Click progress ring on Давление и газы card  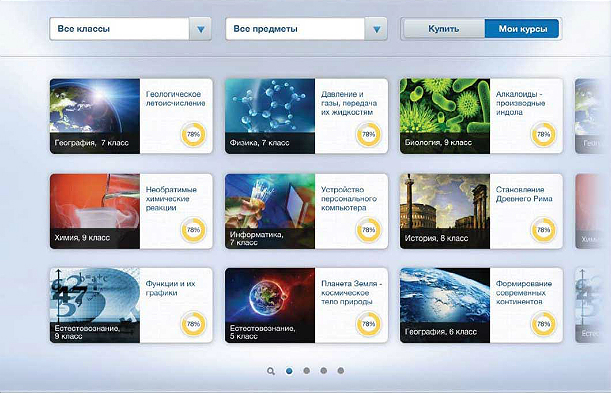click(368, 134)
